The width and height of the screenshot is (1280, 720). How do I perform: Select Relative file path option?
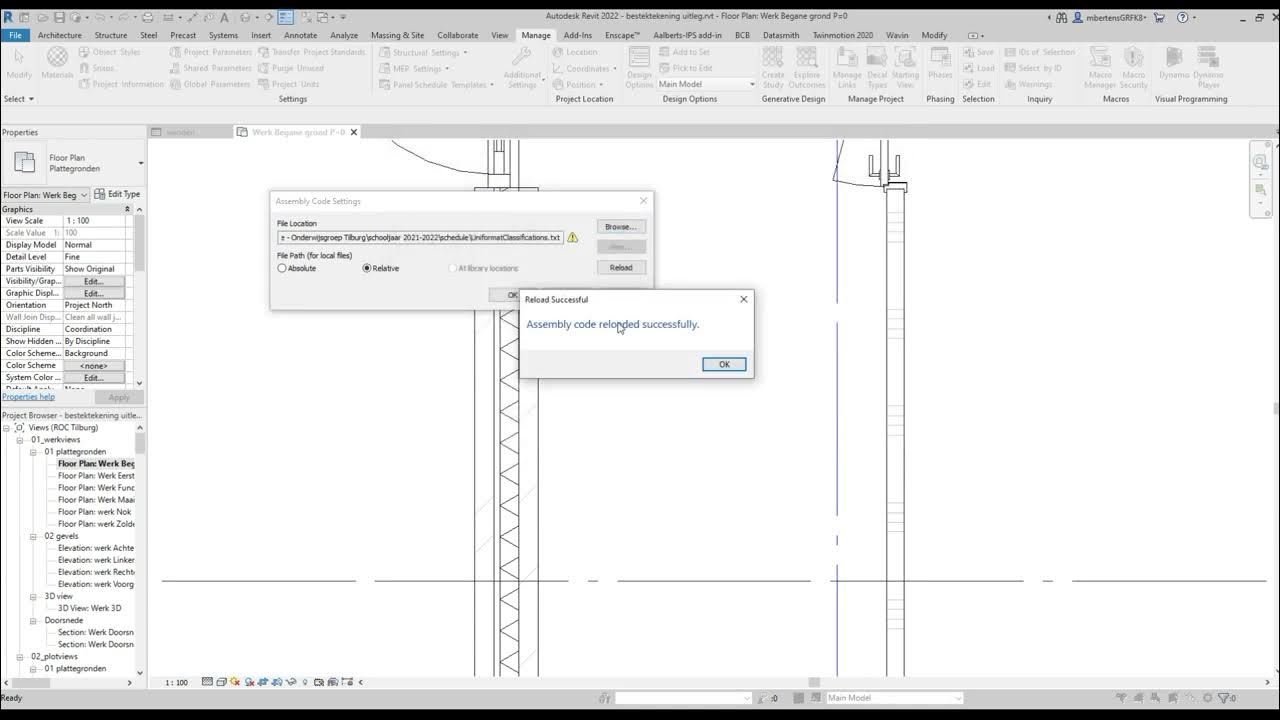381,268
